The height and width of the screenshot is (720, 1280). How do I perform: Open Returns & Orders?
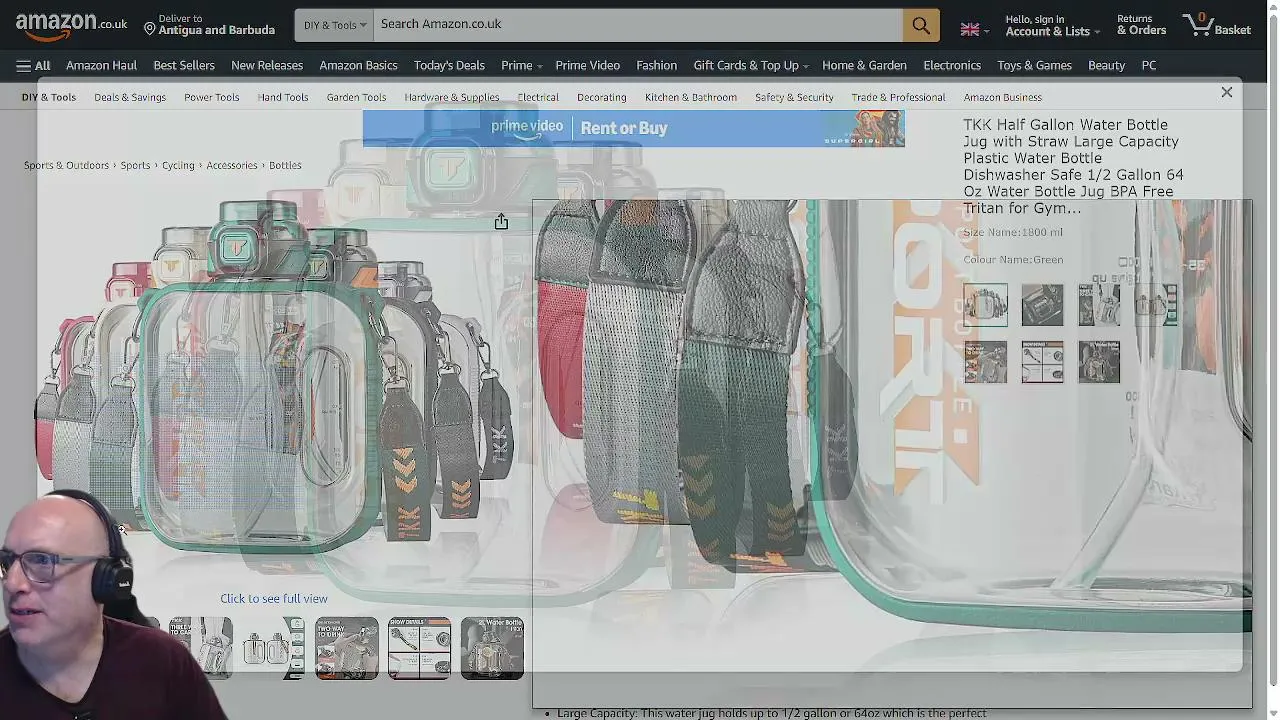1141,25
